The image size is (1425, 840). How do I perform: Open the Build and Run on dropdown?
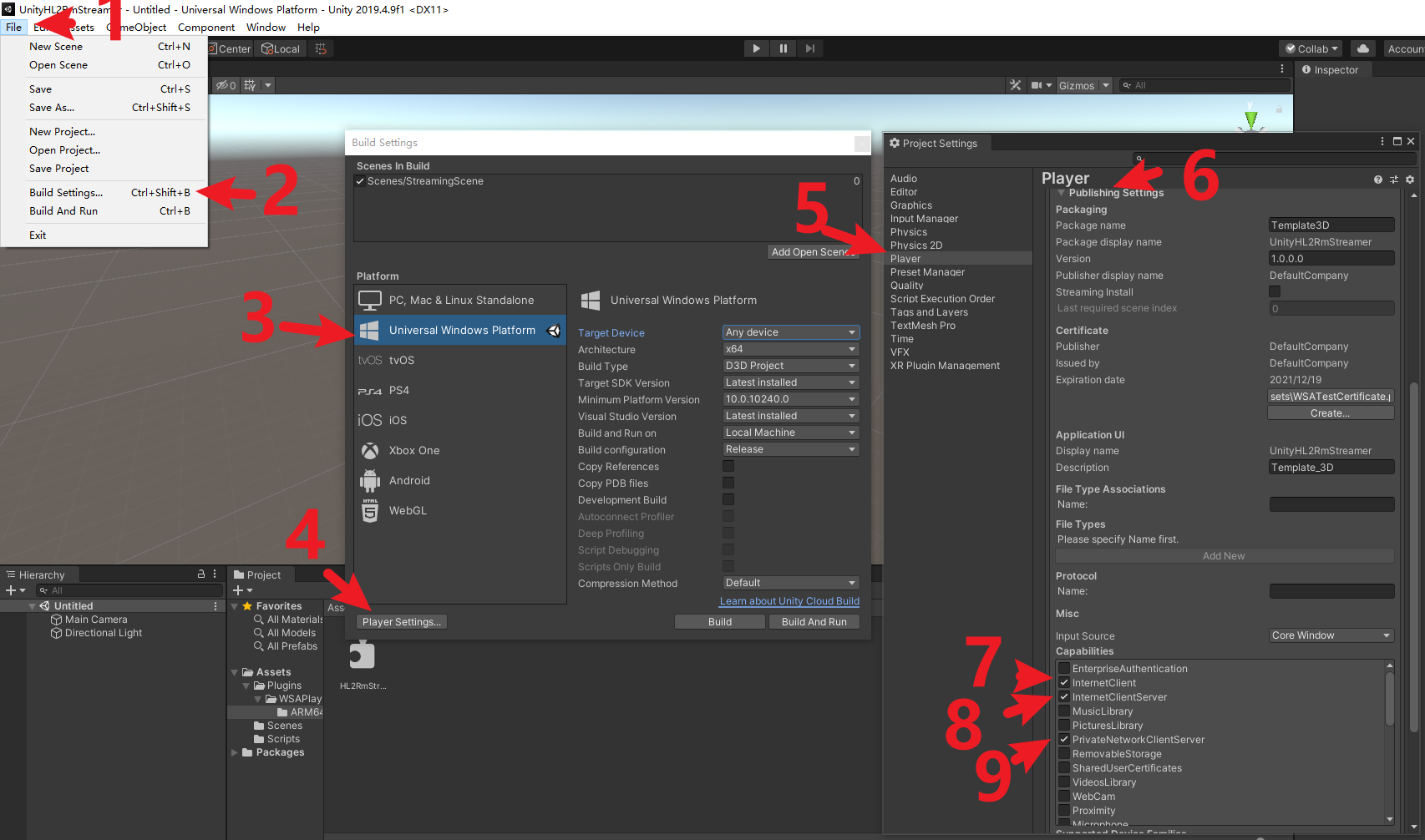pyautogui.click(x=790, y=433)
